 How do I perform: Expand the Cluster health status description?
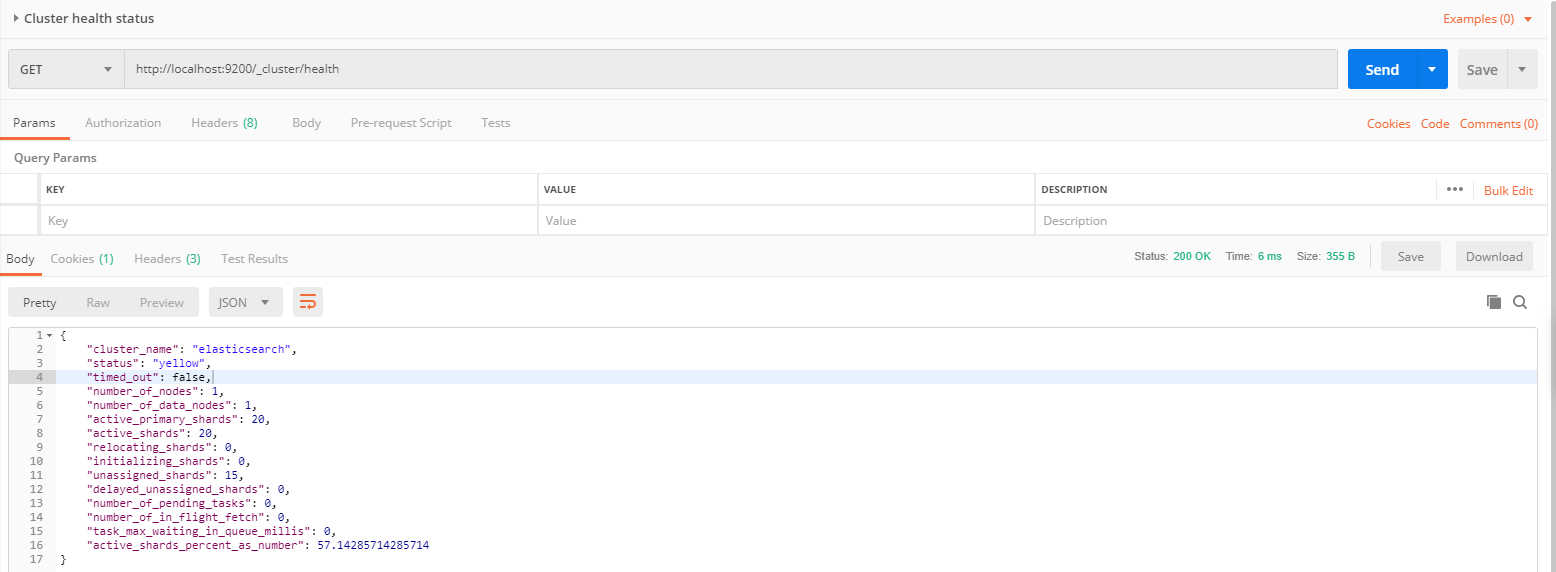pos(16,18)
